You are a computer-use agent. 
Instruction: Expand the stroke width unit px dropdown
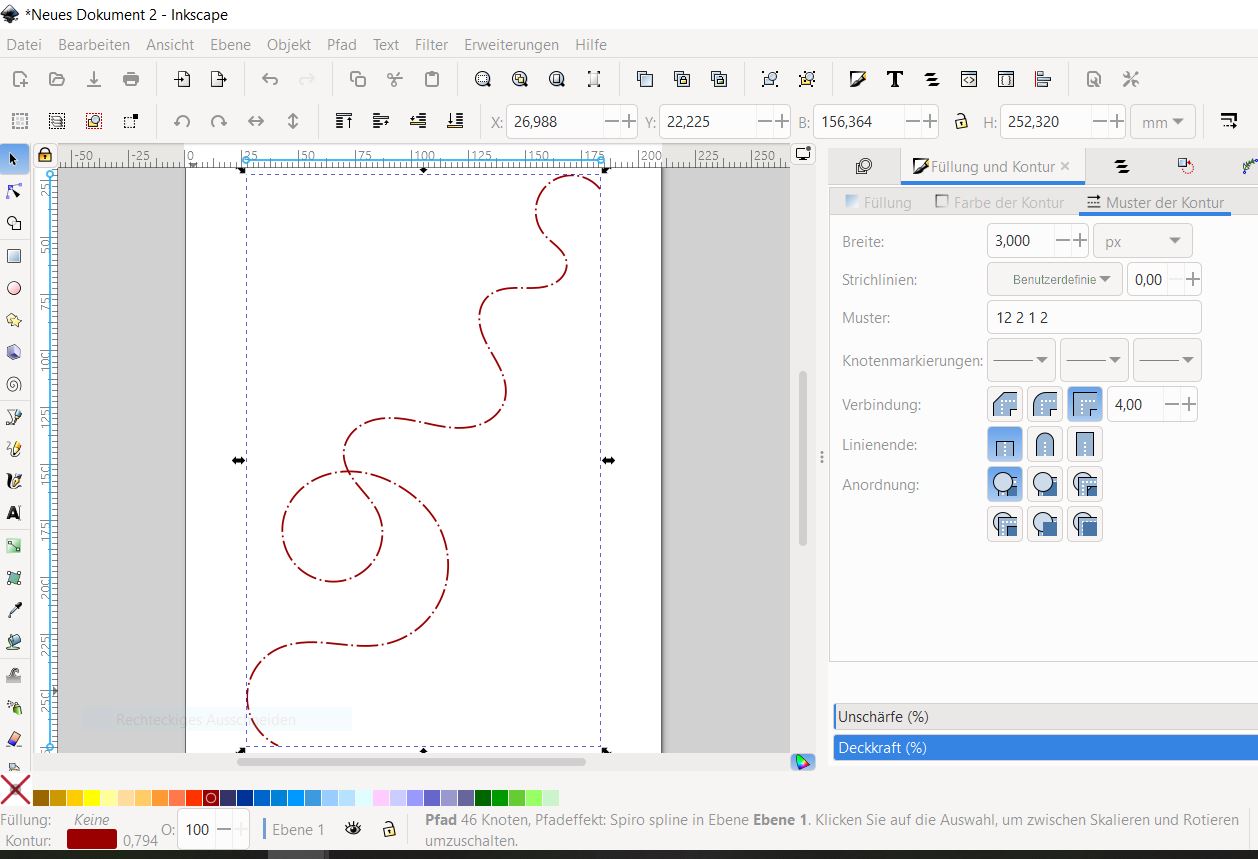pos(1142,241)
